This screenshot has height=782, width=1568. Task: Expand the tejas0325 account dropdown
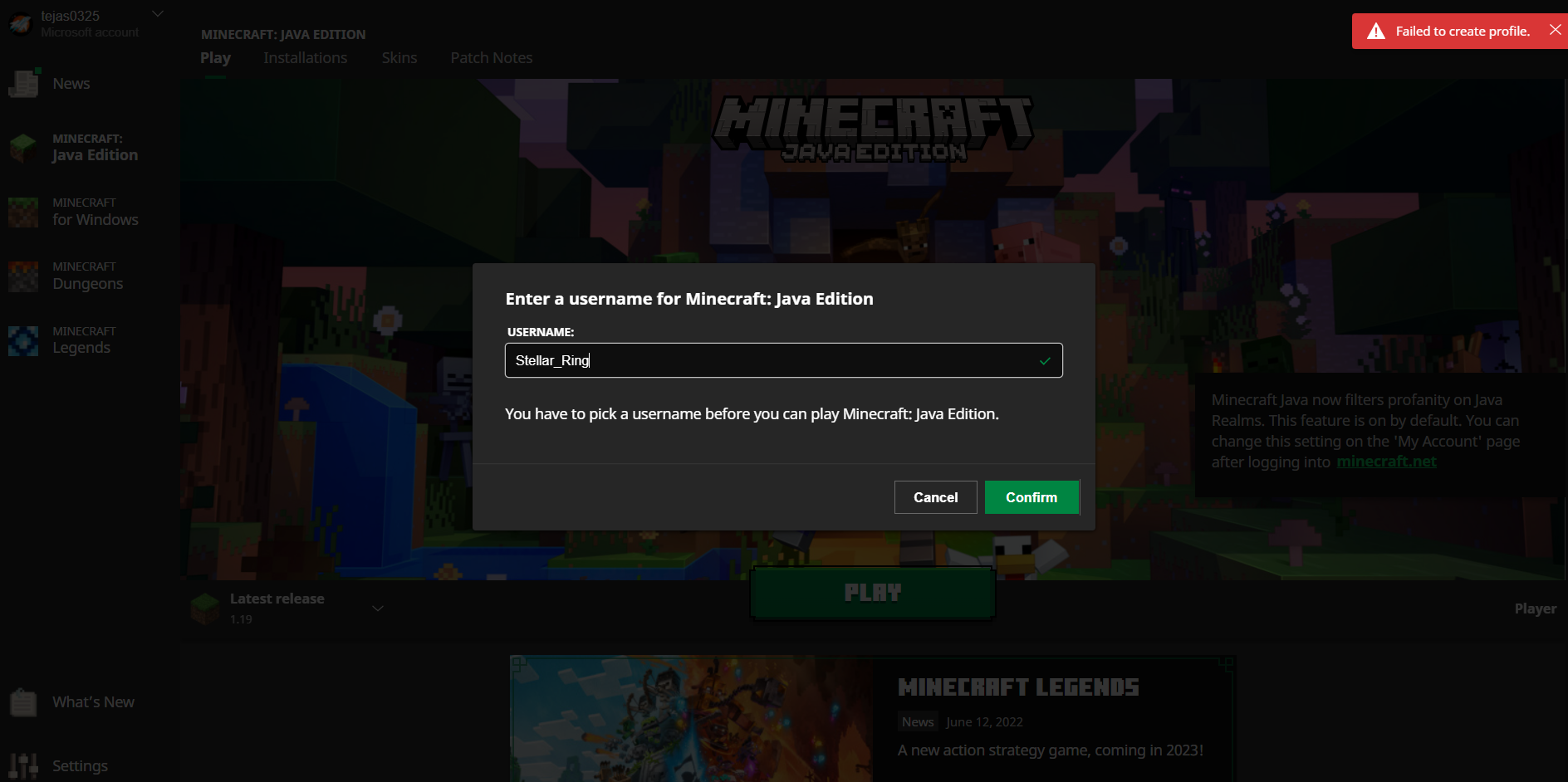tap(158, 14)
